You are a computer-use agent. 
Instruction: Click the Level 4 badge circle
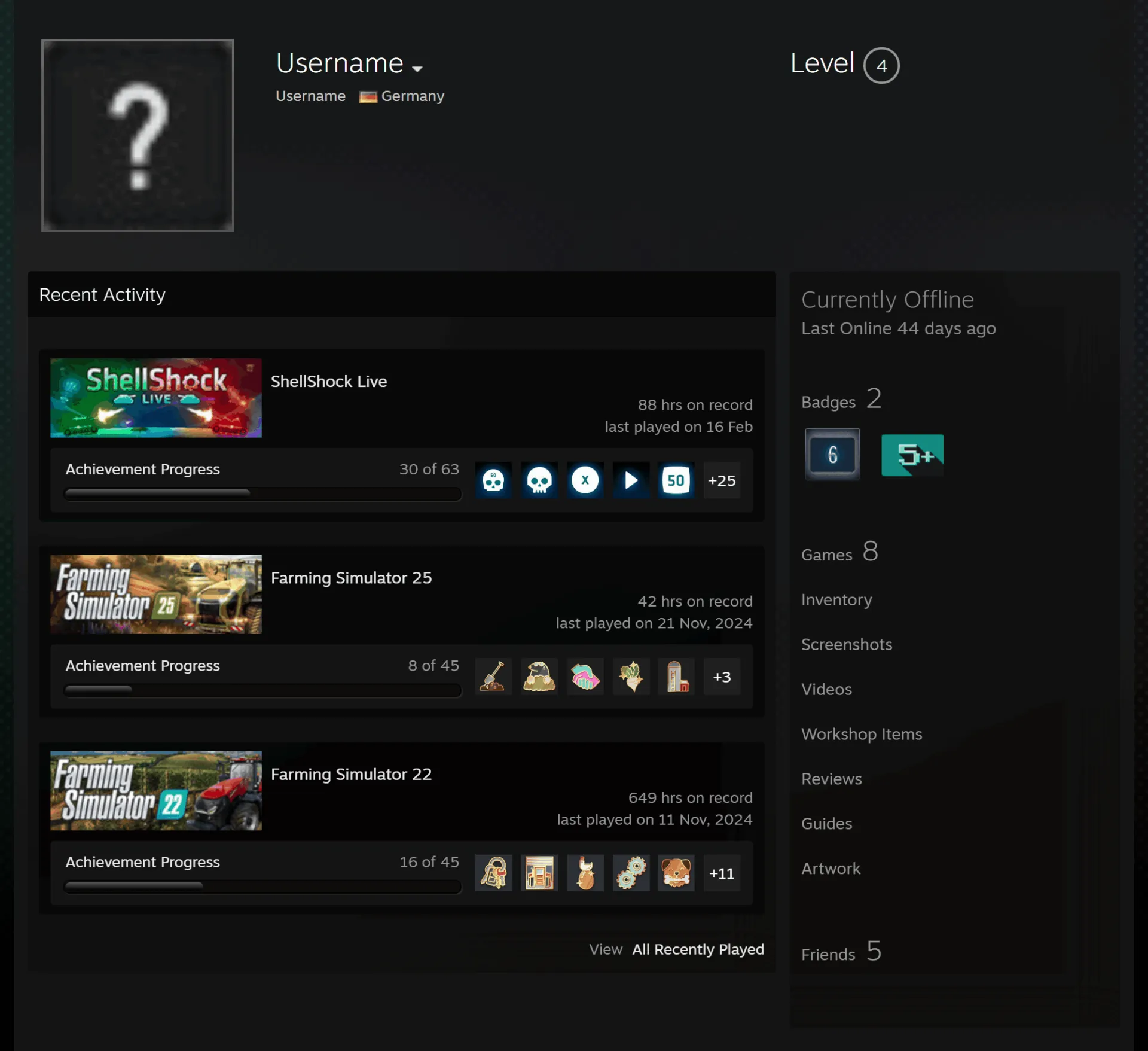click(x=881, y=65)
